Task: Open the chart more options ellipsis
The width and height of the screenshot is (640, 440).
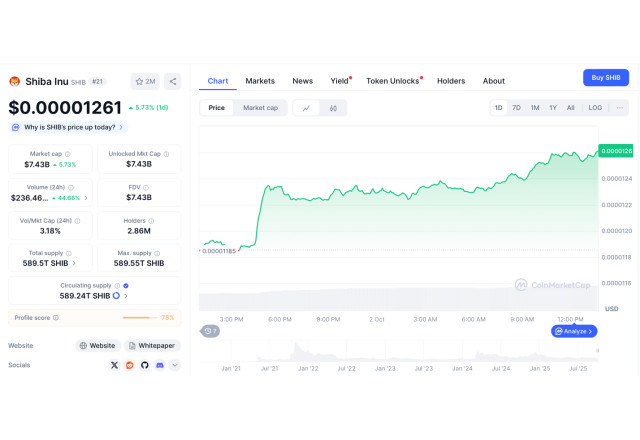Action: [620, 108]
